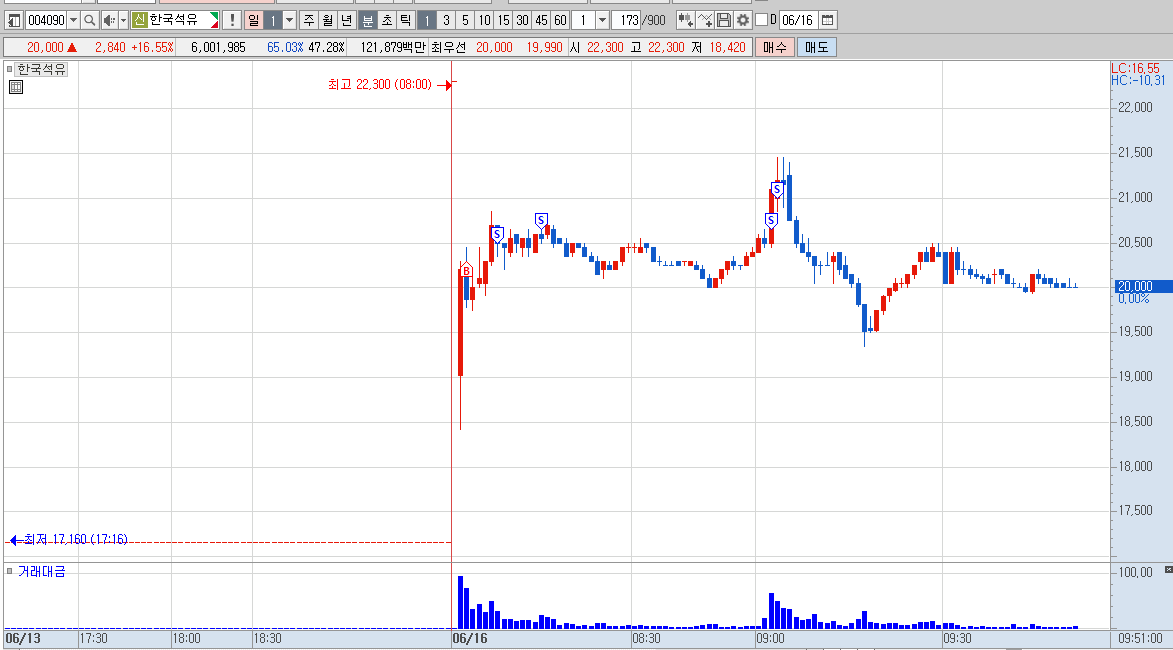The image size is (1173, 650).
Task: Click the 173 candle count input field
Action: 627,20
